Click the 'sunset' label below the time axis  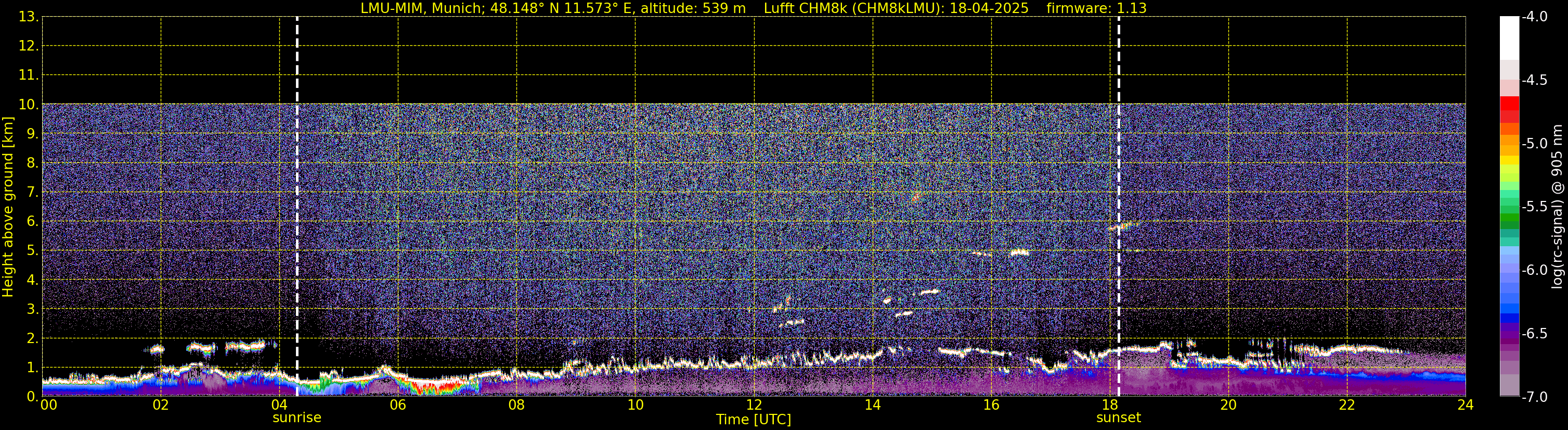click(x=1119, y=418)
